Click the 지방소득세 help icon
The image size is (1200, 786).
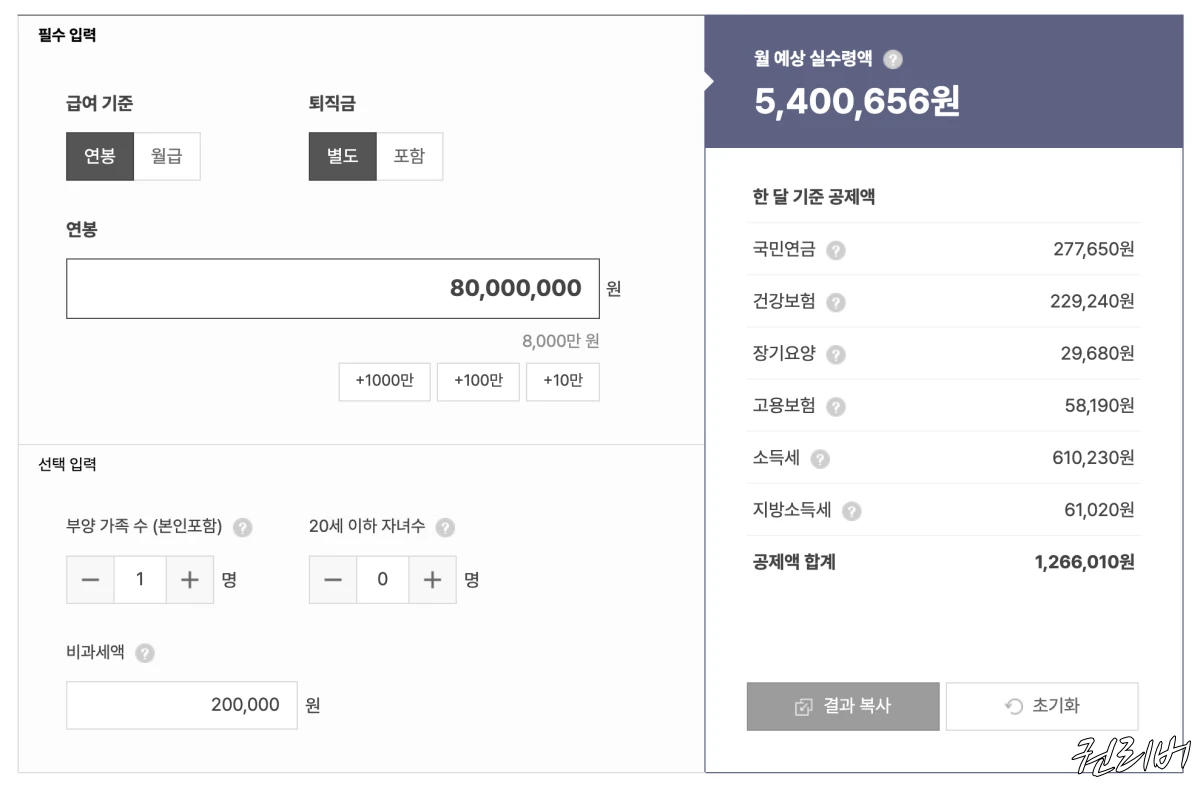tap(851, 510)
